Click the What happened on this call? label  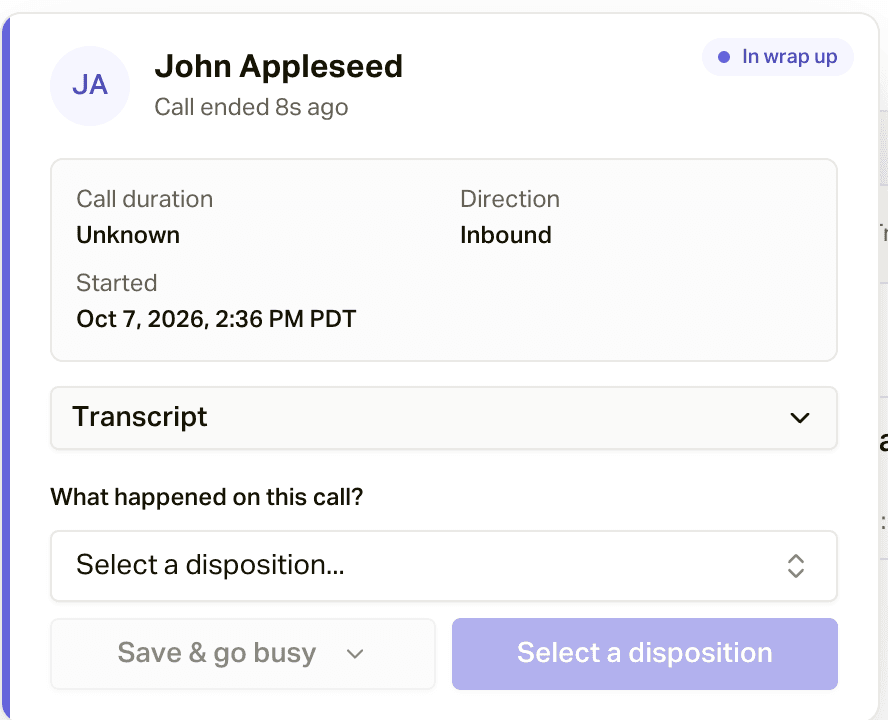tap(207, 497)
